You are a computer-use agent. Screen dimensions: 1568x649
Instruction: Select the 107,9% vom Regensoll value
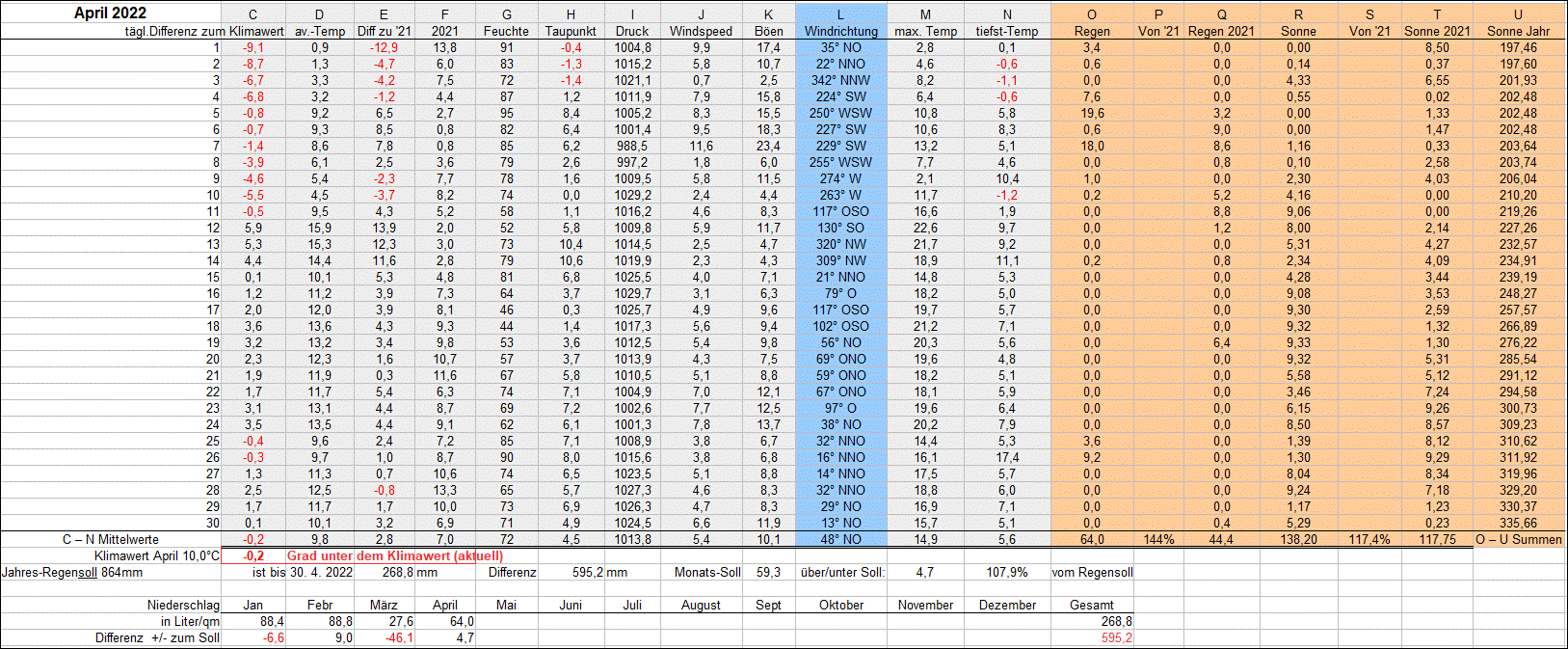point(1006,572)
